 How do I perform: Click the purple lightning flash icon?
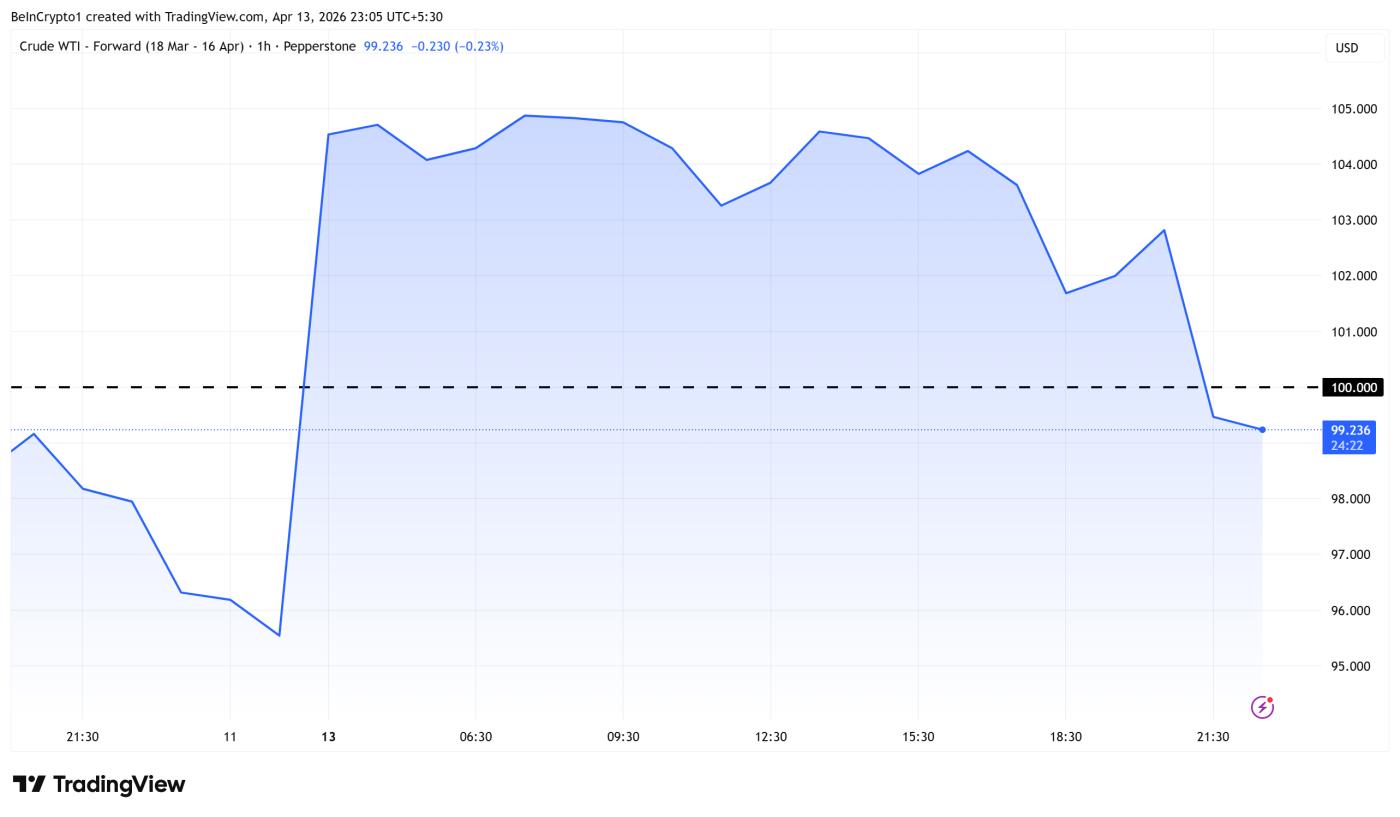(1262, 707)
